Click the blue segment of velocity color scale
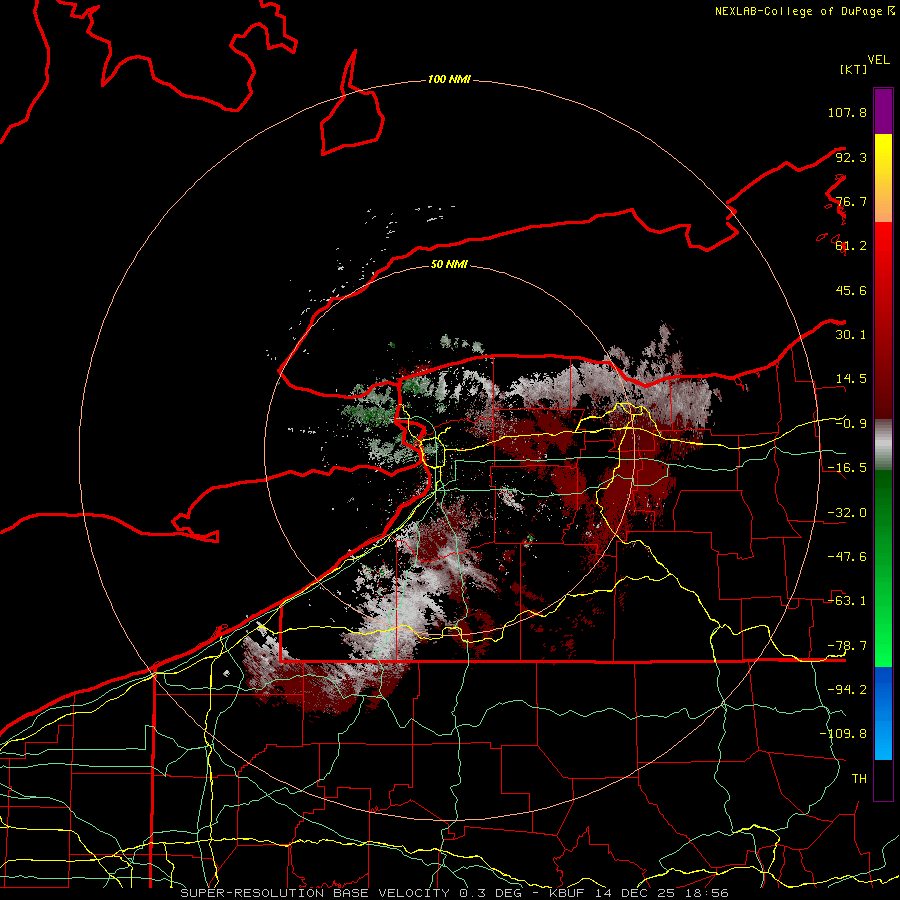 (883, 713)
